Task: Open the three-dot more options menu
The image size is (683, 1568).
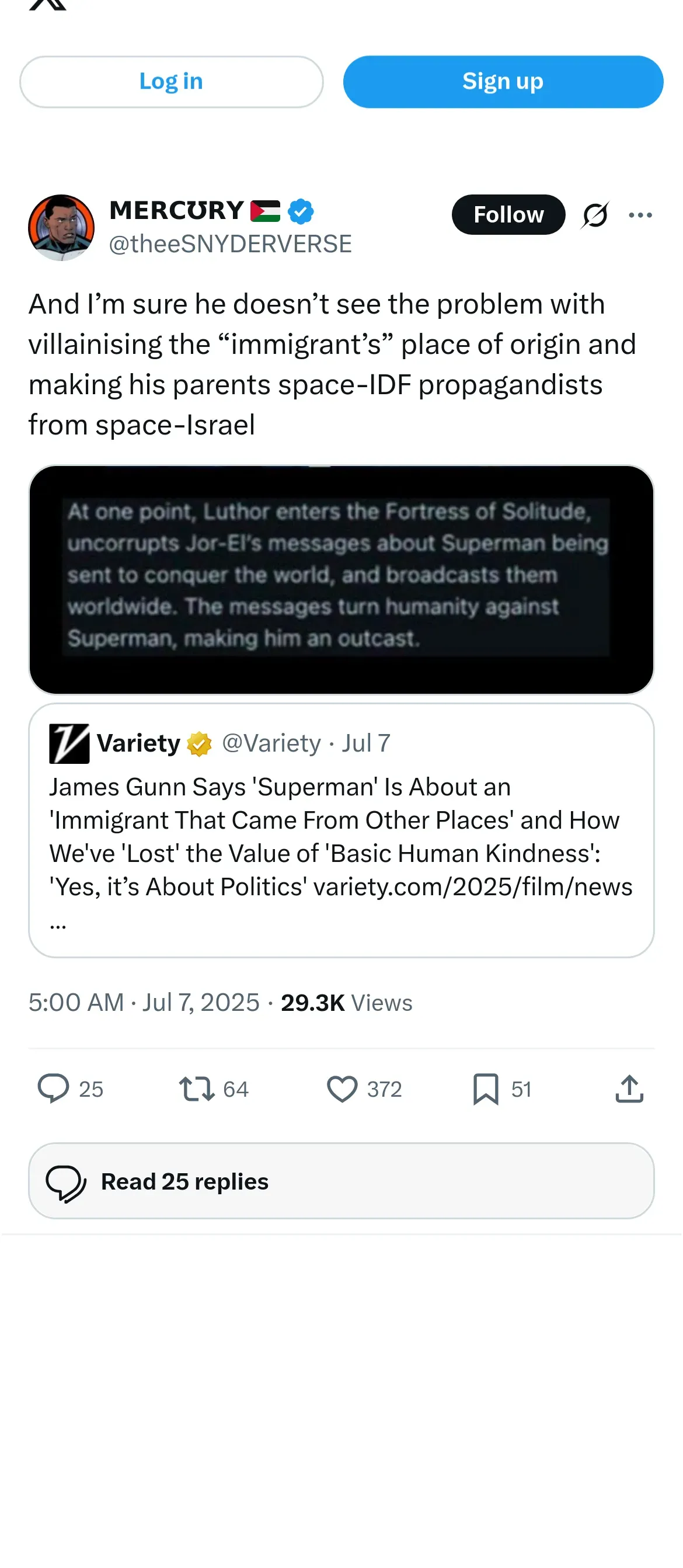Action: (x=640, y=215)
